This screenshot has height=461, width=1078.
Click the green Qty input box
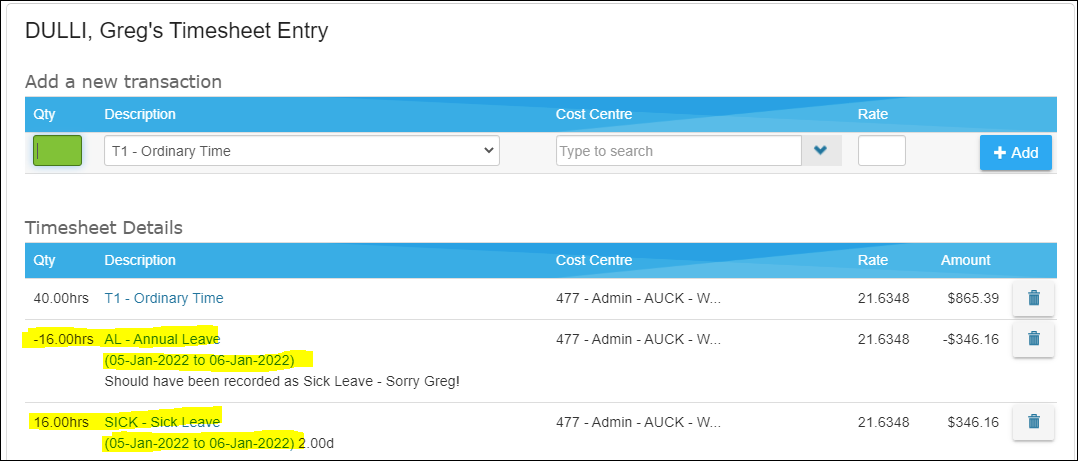coord(58,150)
